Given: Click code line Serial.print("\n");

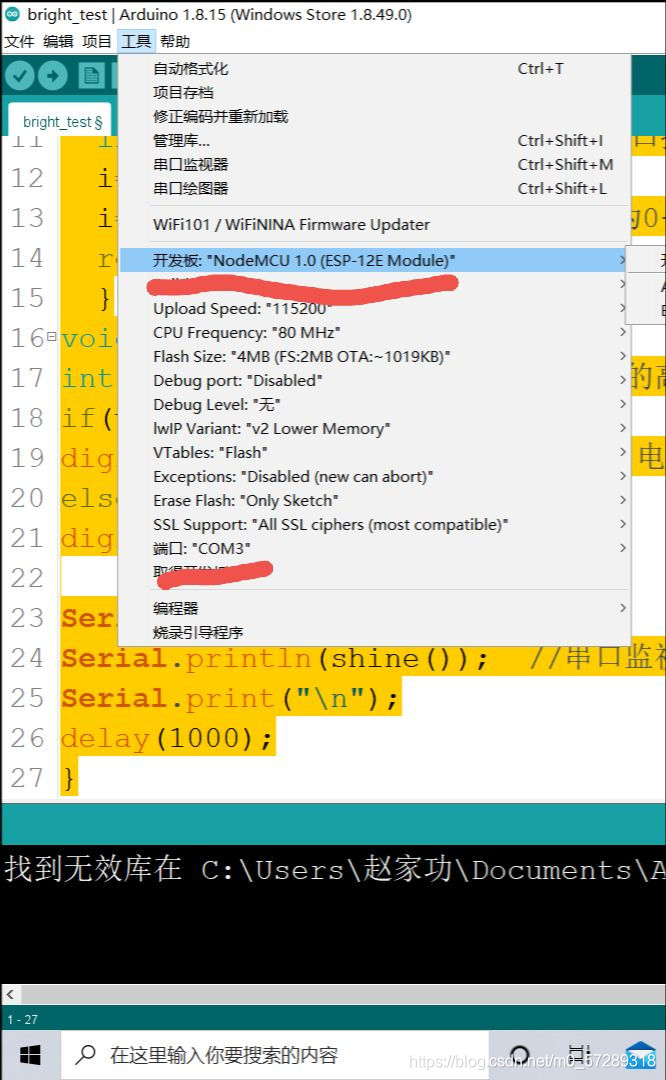Looking at the screenshot, I should click(230, 698).
